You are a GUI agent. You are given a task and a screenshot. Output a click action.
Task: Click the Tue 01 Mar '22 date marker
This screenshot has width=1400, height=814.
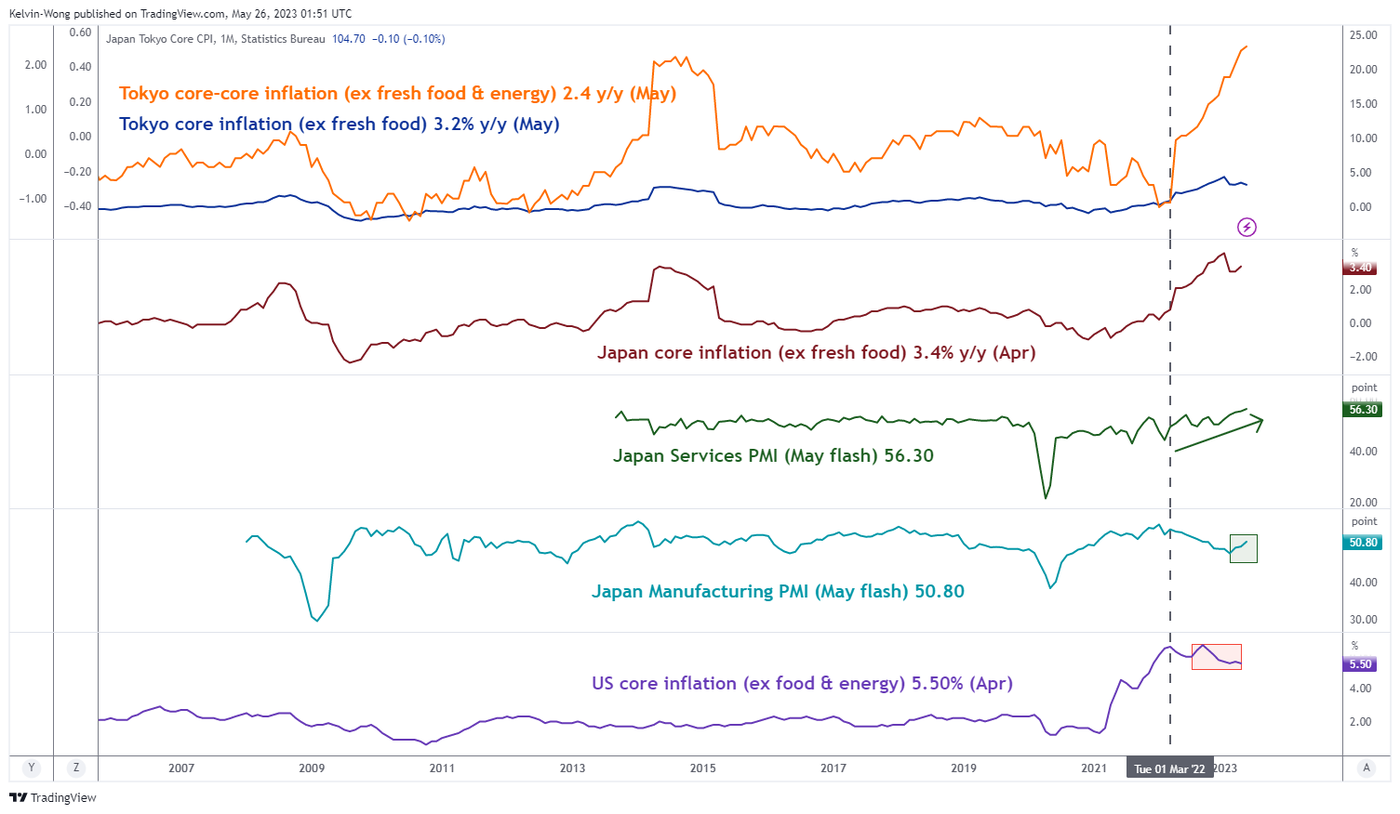tap(1167, 767)
